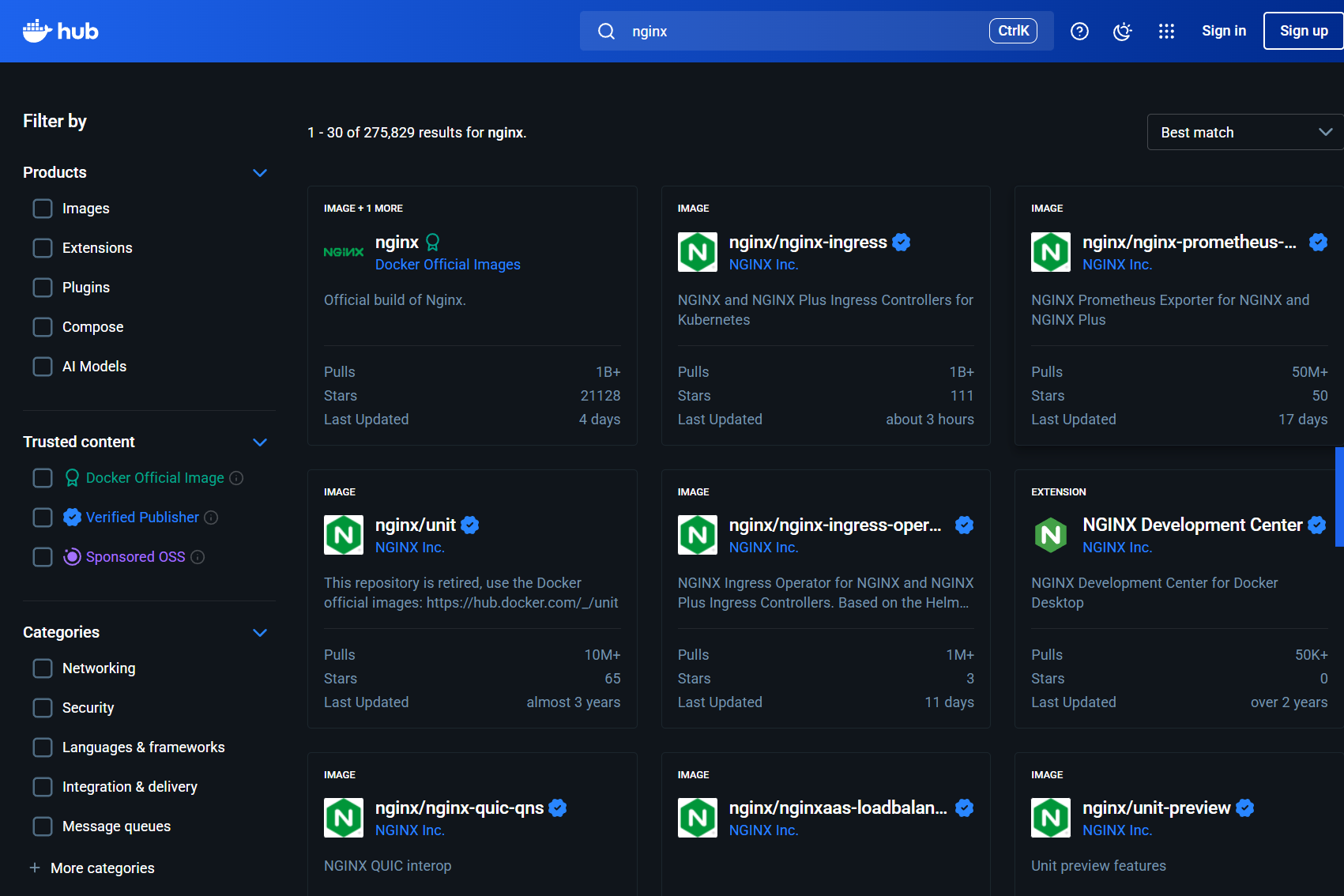1344x896 pixels.
Task: Click info icon beside Verified Publisher
Action: click(211, 518)
